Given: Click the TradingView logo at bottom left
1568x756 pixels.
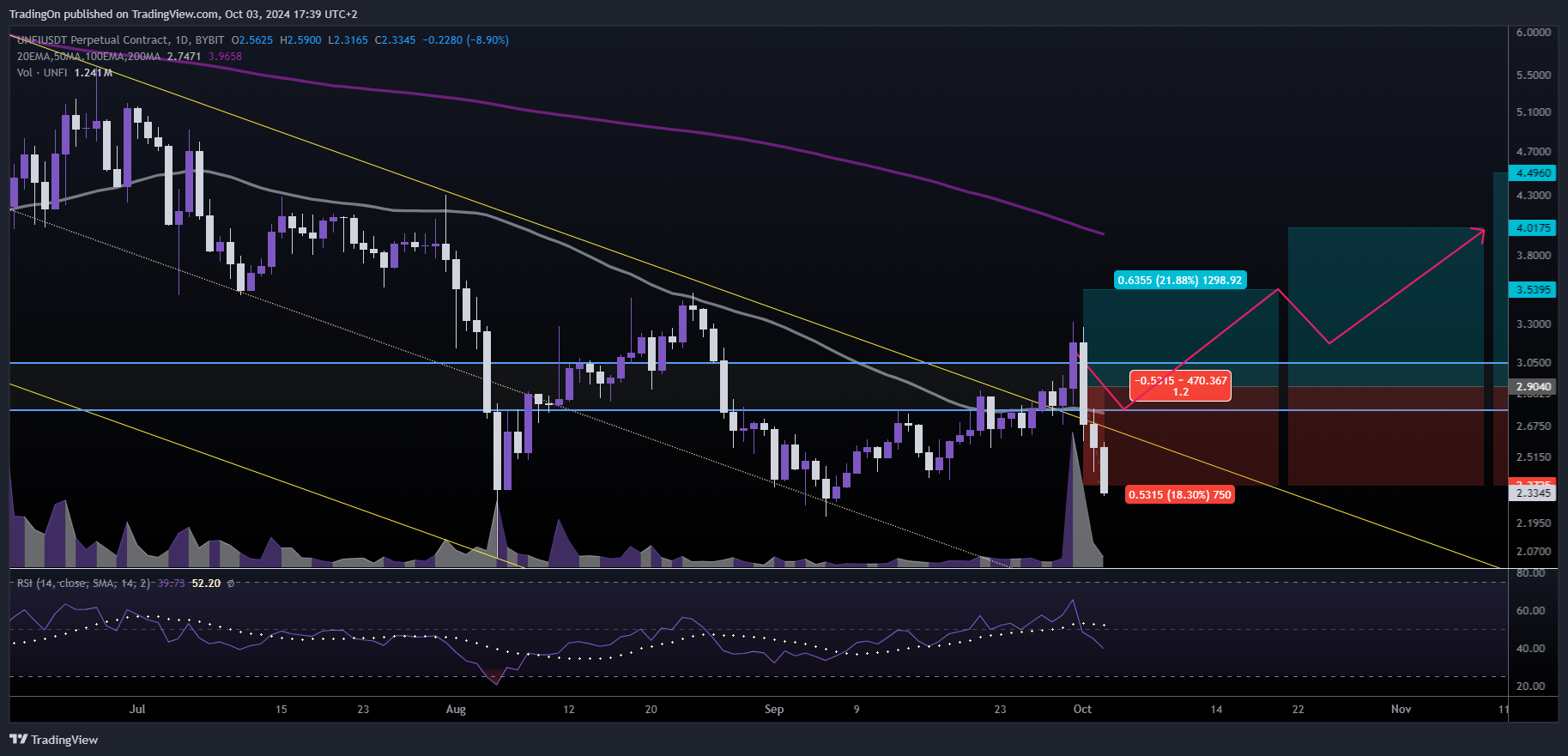Looking at the screenshot, I should tap(53, 740).
